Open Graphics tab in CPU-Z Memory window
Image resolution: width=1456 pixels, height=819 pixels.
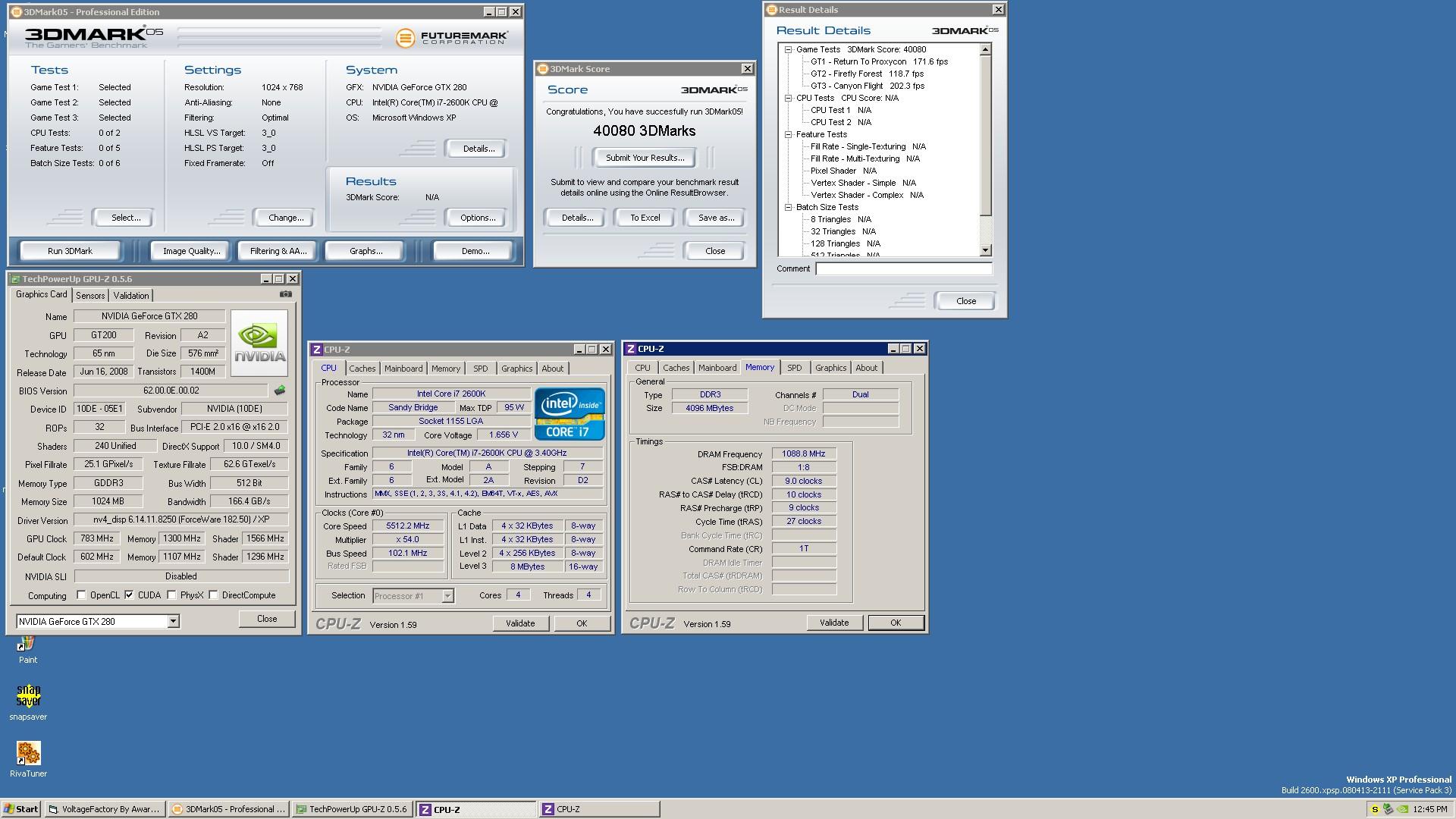830,368
